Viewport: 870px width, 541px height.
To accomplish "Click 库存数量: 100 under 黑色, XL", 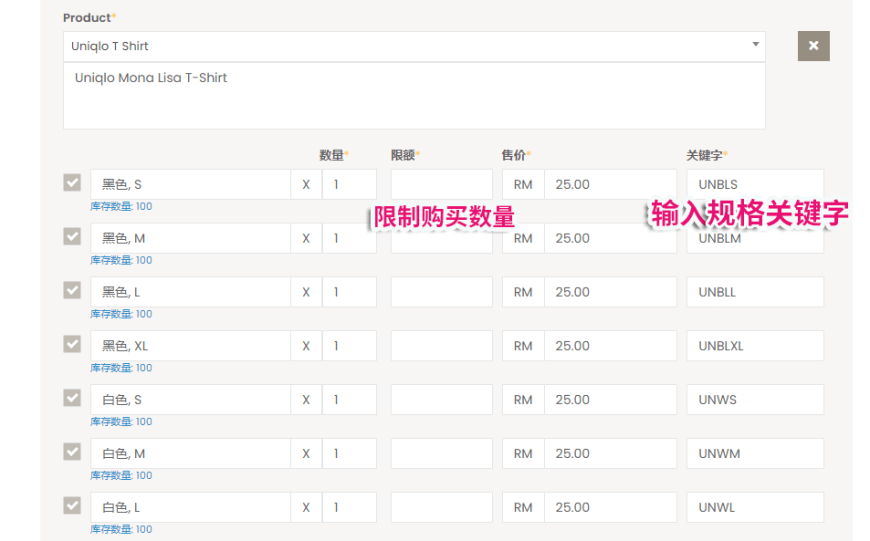I will [x=121, y=368].
